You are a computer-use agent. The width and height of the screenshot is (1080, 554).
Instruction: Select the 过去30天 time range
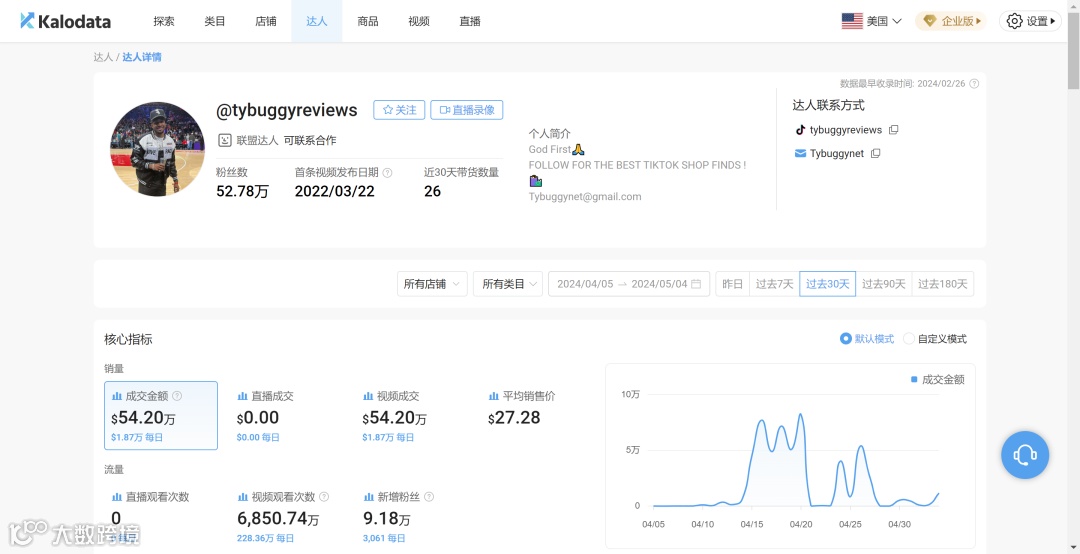pyautogui.click(x=828, y=284)
